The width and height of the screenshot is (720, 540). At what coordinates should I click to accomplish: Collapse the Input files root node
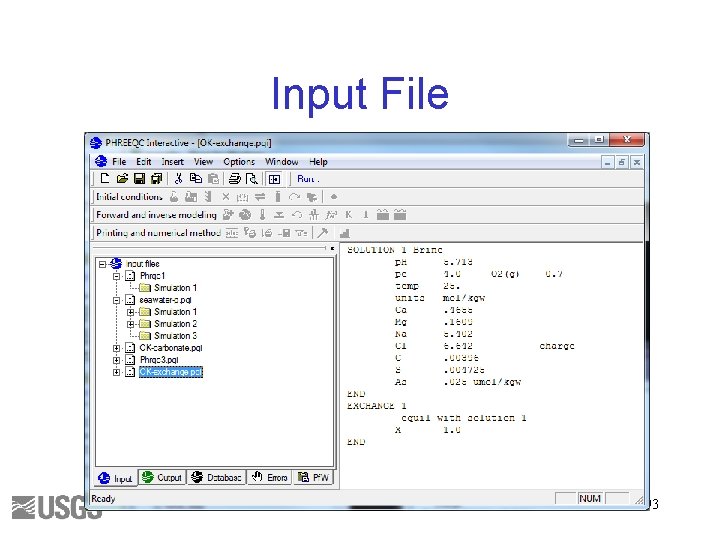click(102, 264)
